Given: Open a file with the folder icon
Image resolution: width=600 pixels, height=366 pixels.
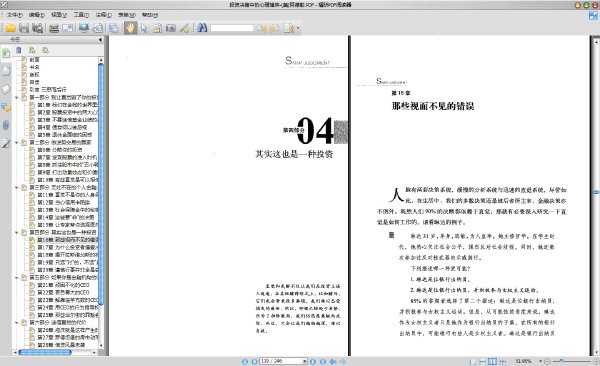Looking at the screenshot, I should coord(10,28).
